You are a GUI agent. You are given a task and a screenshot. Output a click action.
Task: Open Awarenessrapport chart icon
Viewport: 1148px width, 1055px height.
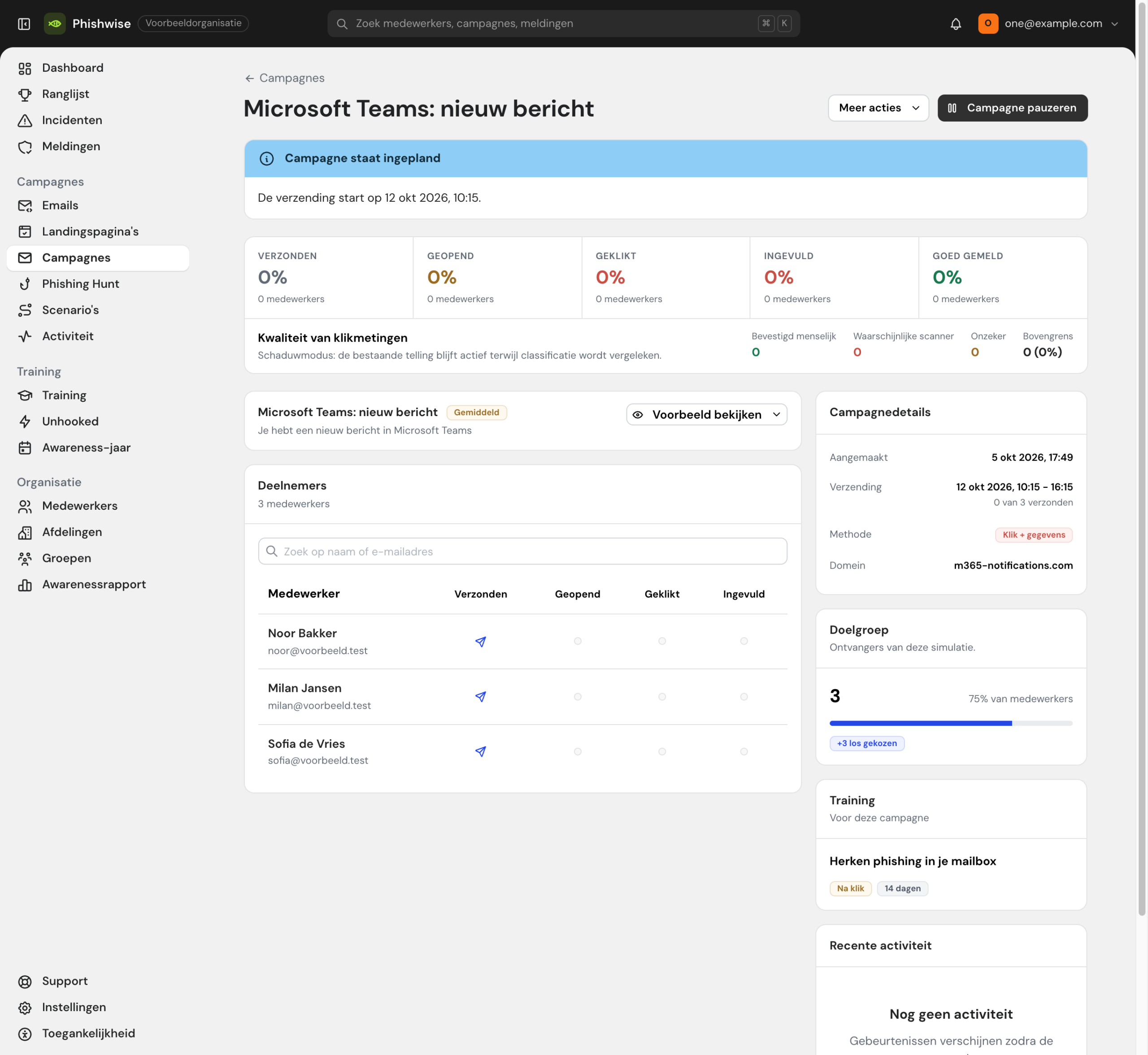tap(25, 585)
